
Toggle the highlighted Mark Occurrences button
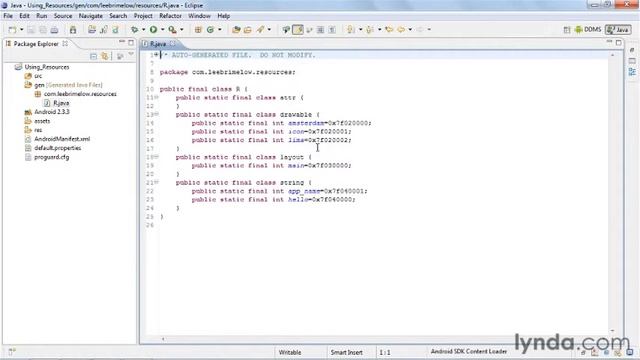pos(298,30)
